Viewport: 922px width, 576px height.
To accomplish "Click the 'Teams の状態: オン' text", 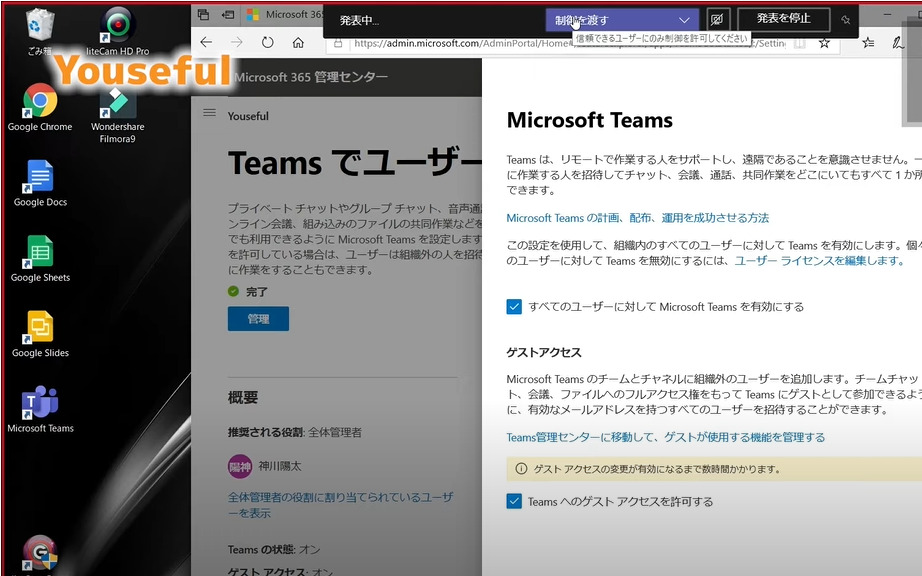I will pyautogui.click(x=274, y=550).
